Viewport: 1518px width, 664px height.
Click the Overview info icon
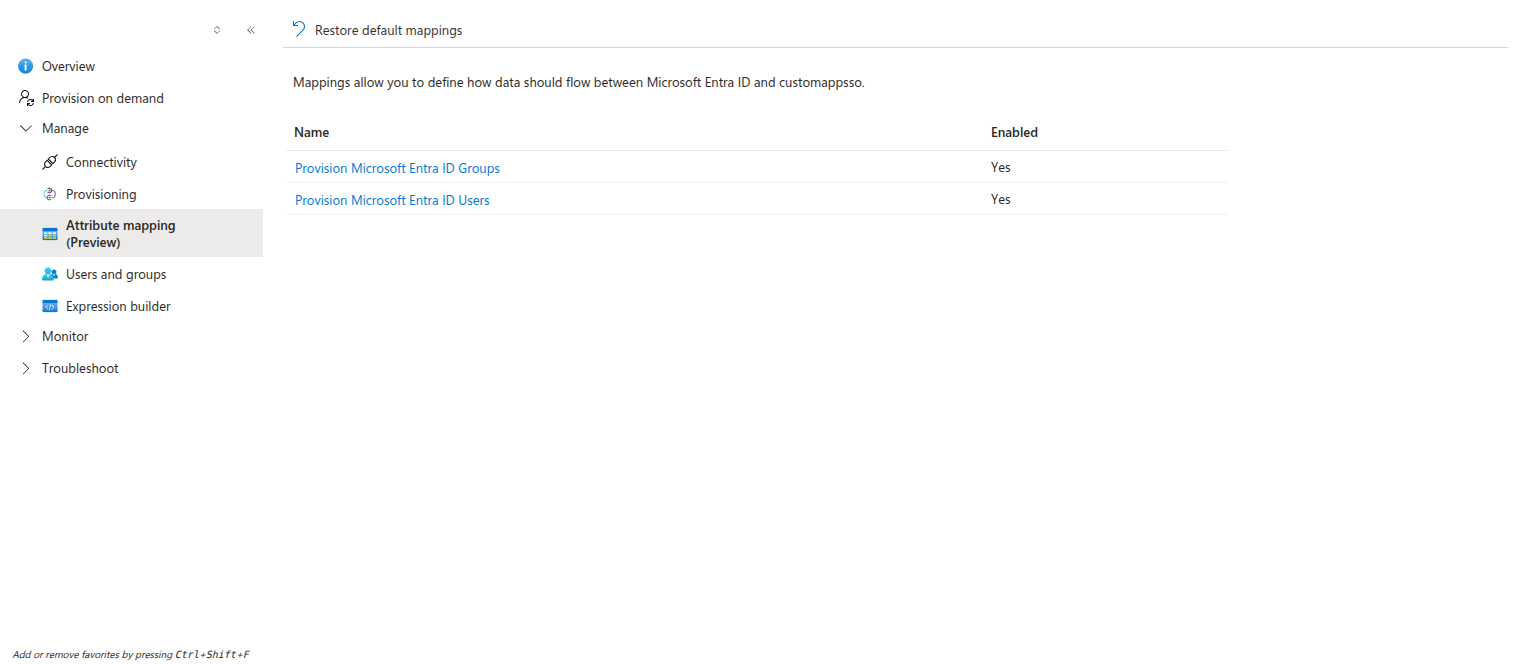[x=26, y=66]
